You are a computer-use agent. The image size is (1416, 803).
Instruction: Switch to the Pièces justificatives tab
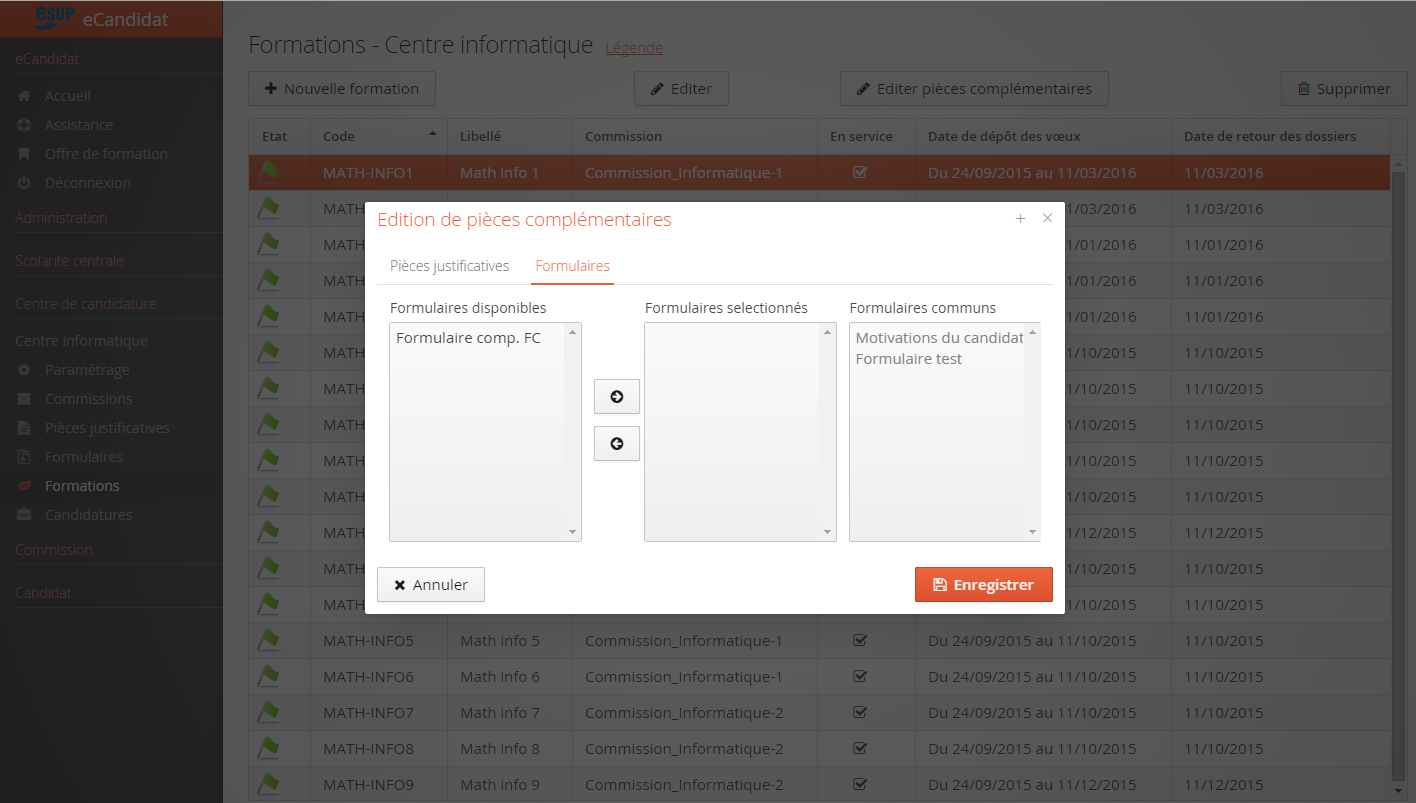[449, 266]
